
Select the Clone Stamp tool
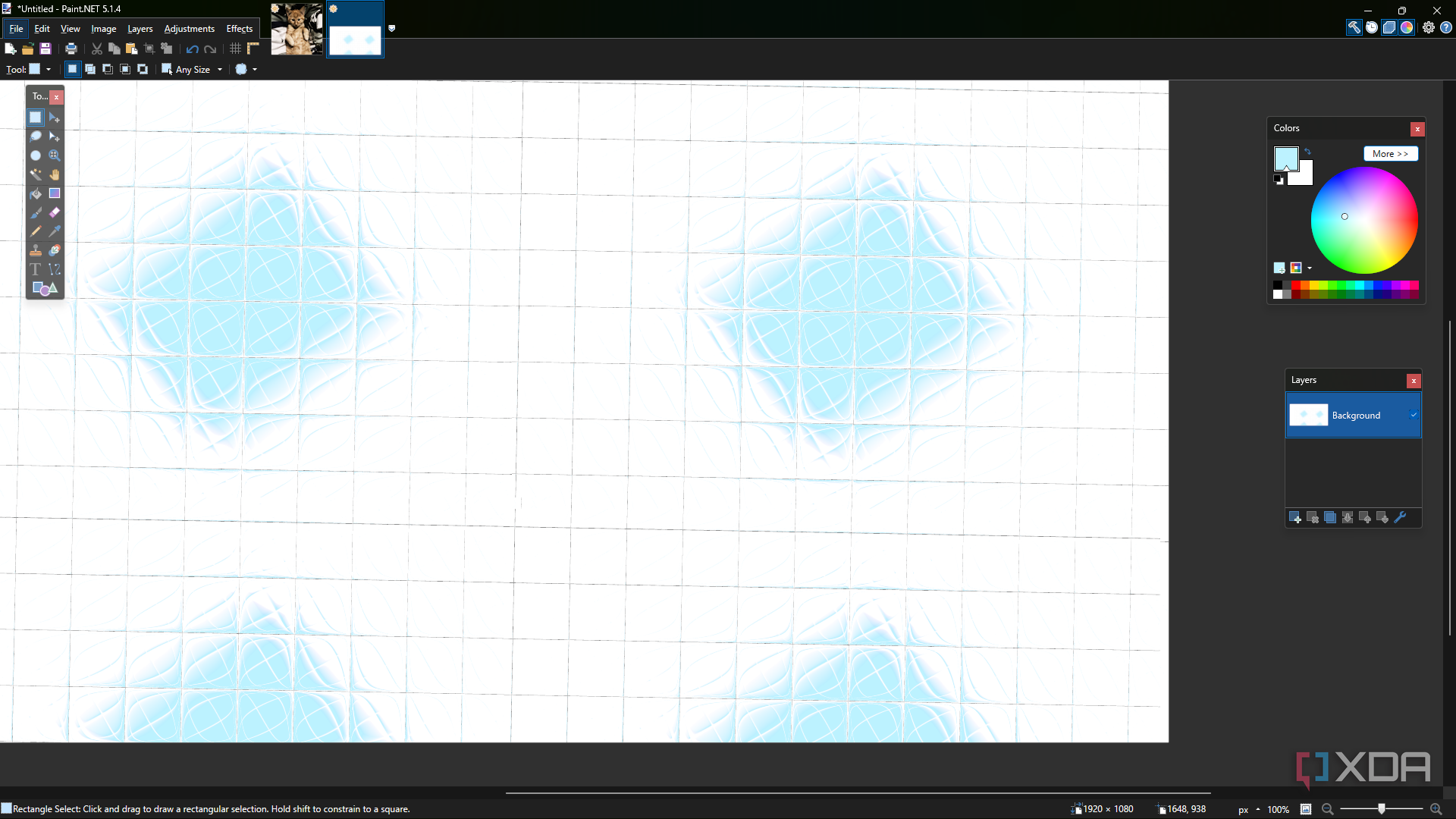tap(36, 250)
